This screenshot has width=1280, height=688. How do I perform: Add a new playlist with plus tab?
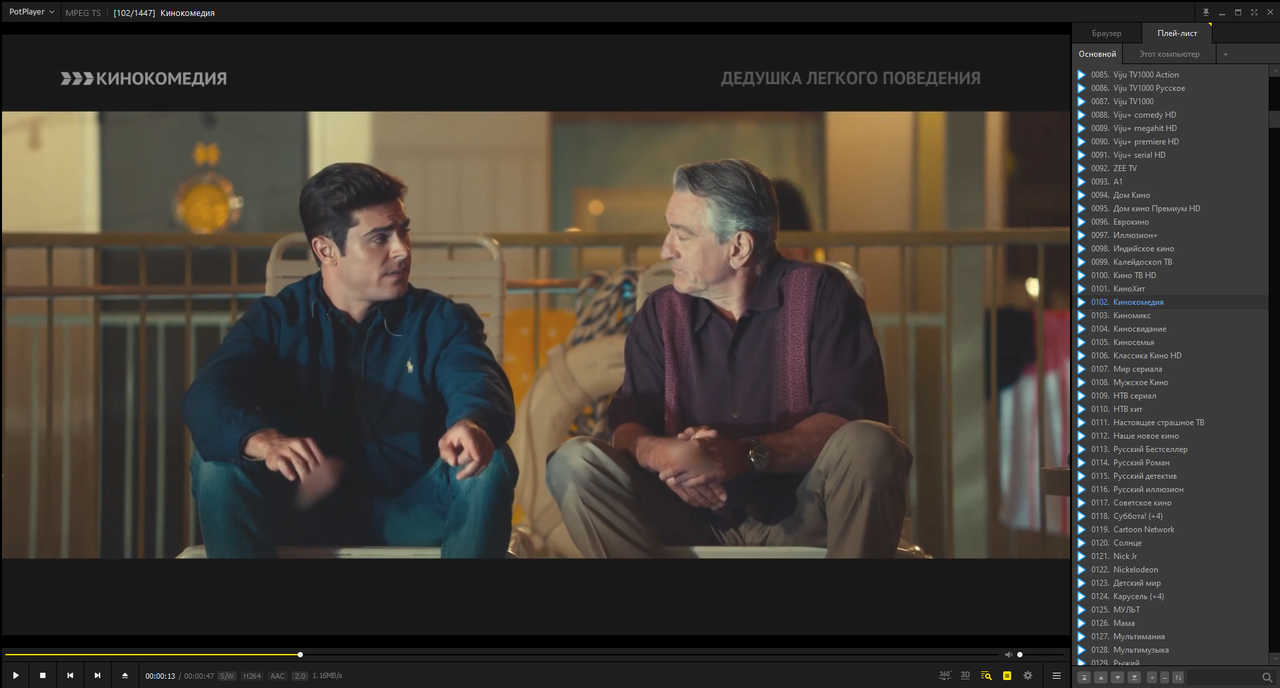(x=1225, y=54)
